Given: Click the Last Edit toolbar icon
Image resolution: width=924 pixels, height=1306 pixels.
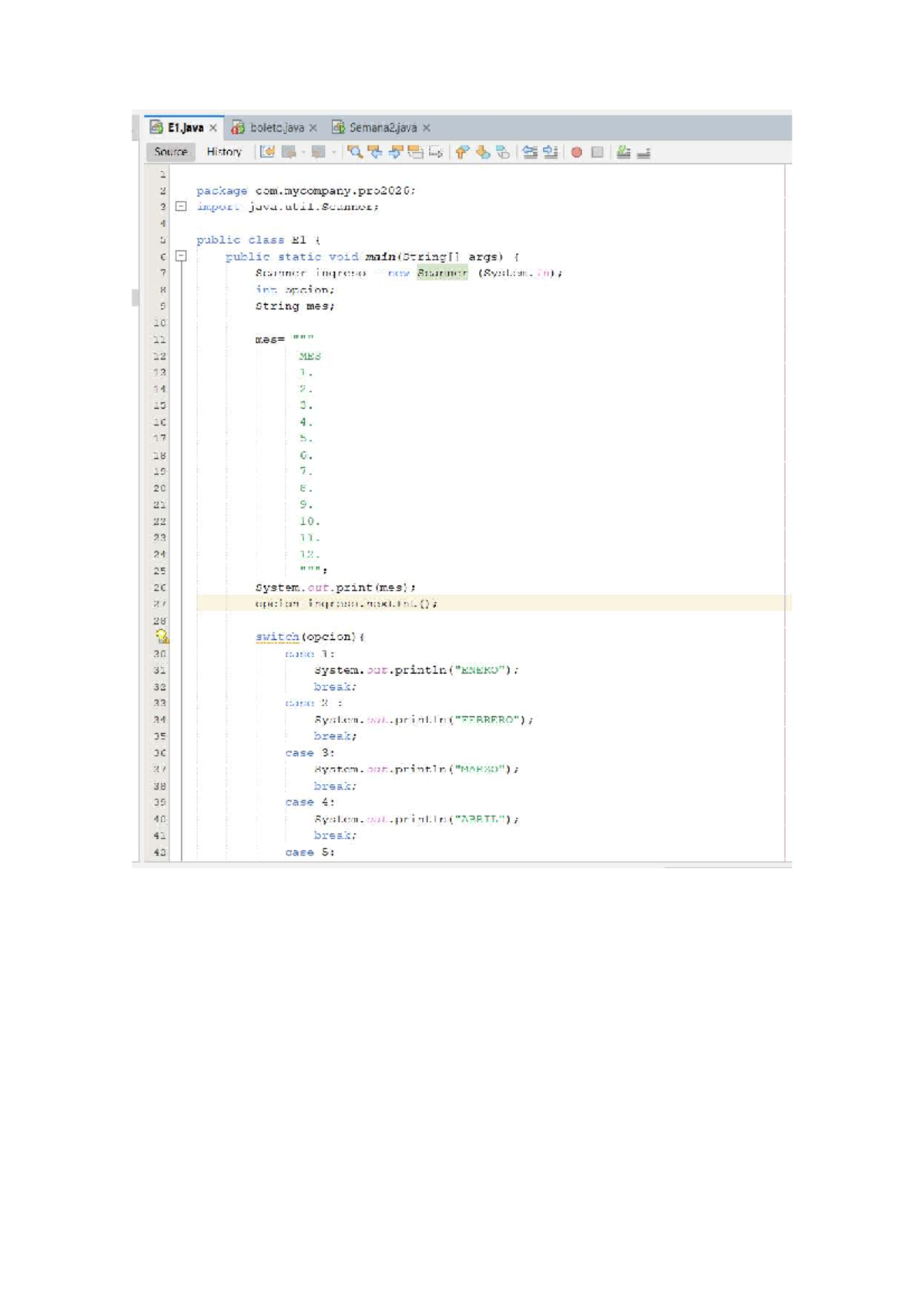Looking at the screenshot, I should pyautogui.click(x=267, y=152).
